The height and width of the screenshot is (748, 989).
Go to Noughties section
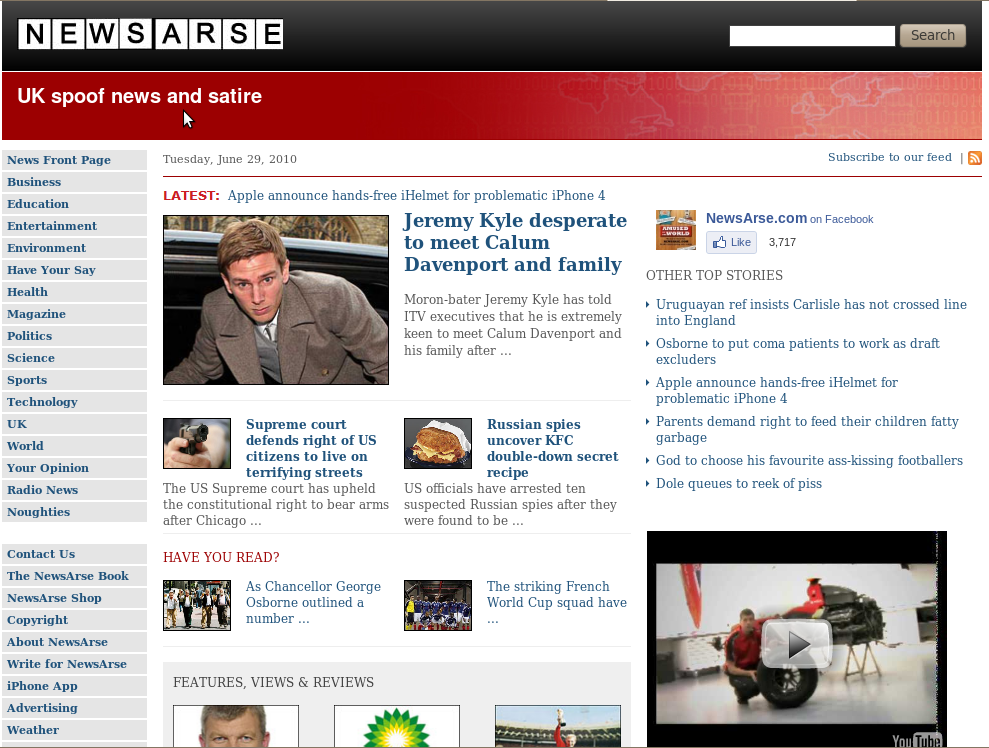[x=74, y=512]
